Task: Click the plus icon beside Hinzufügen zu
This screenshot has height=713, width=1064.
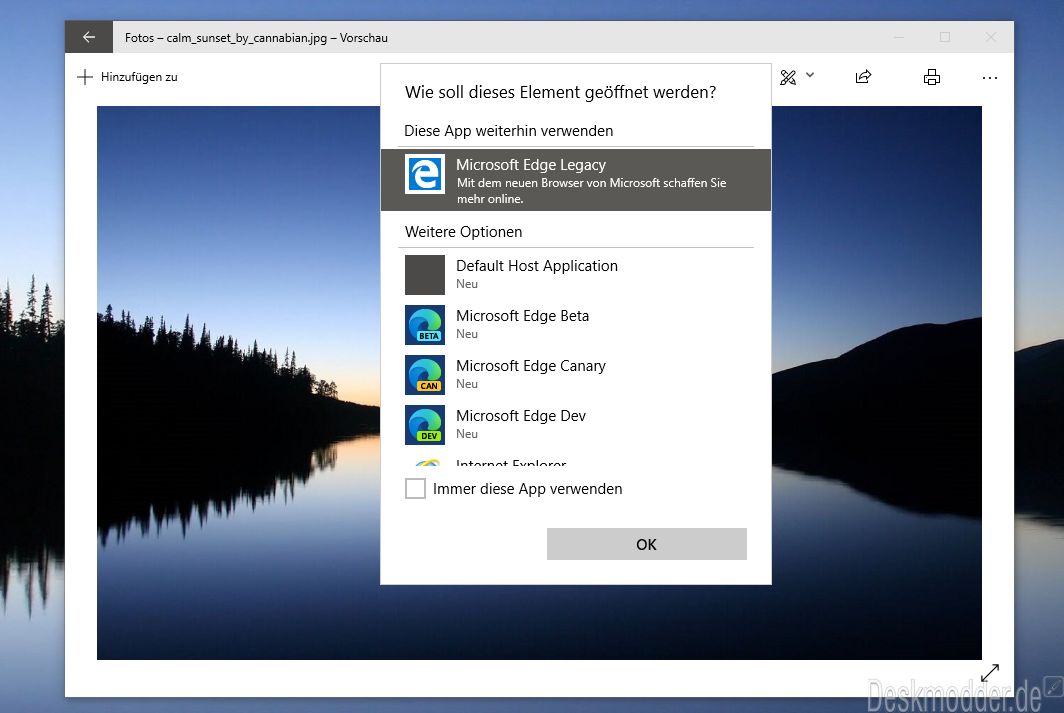Action: 85,77
